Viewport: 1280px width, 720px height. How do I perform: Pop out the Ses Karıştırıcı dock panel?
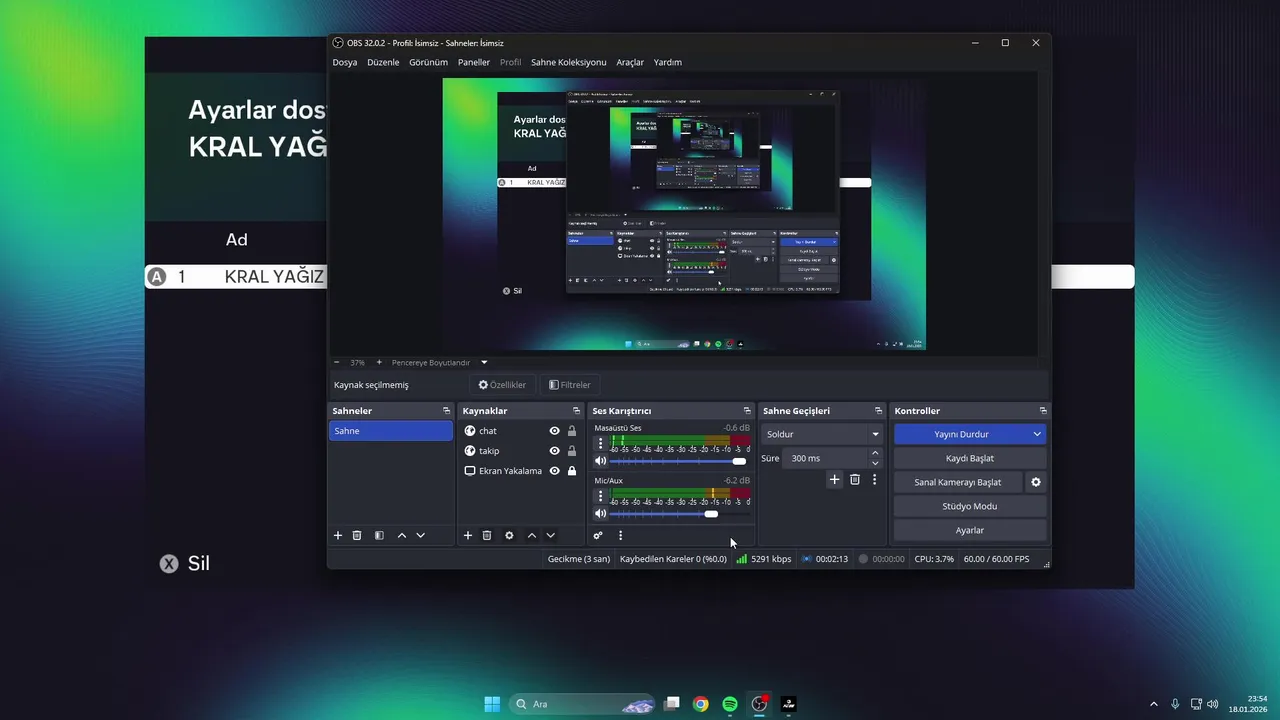pyautogui.click(x=747, y=411)
